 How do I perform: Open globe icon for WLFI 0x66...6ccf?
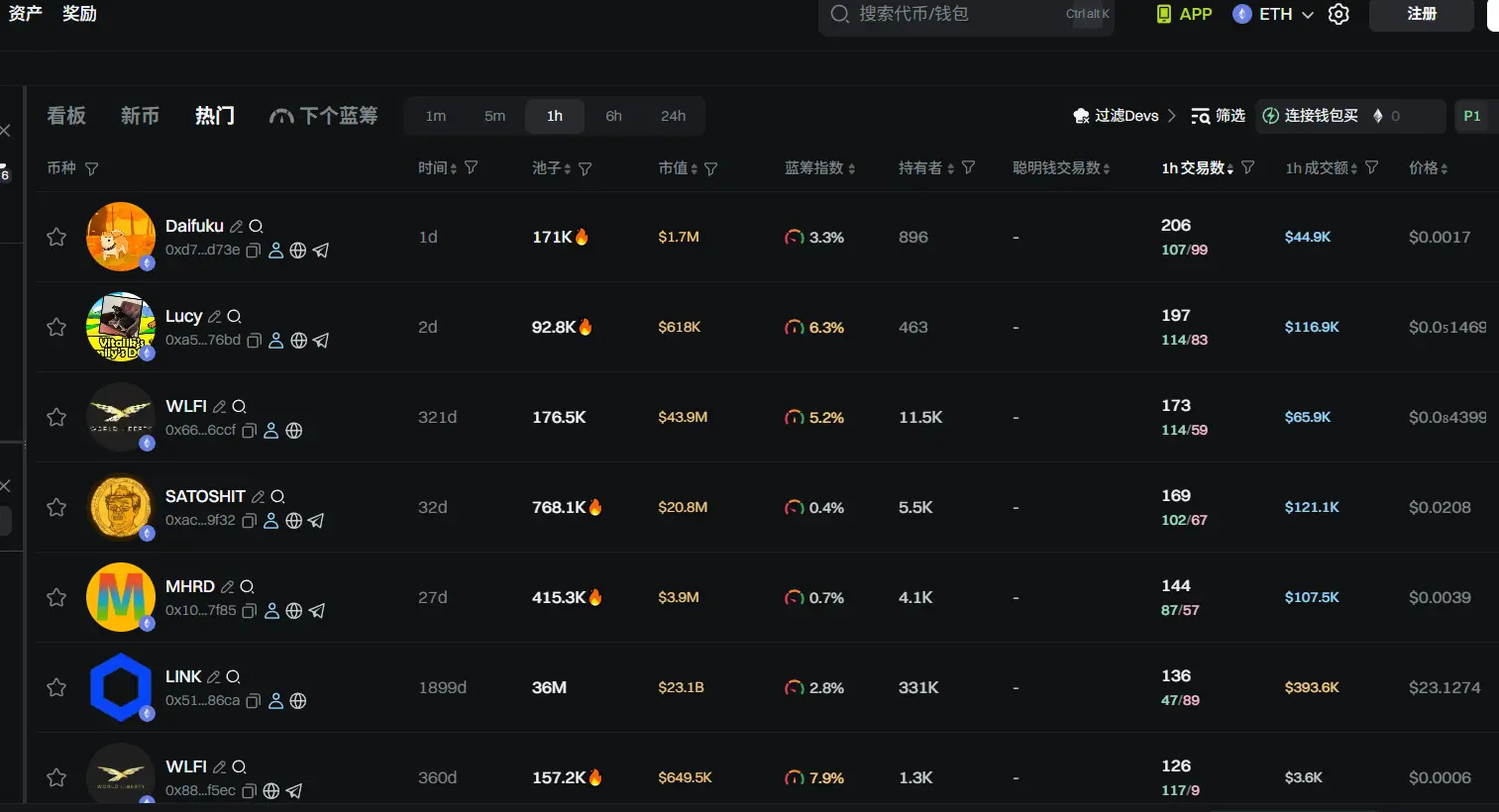pos(294,431)
